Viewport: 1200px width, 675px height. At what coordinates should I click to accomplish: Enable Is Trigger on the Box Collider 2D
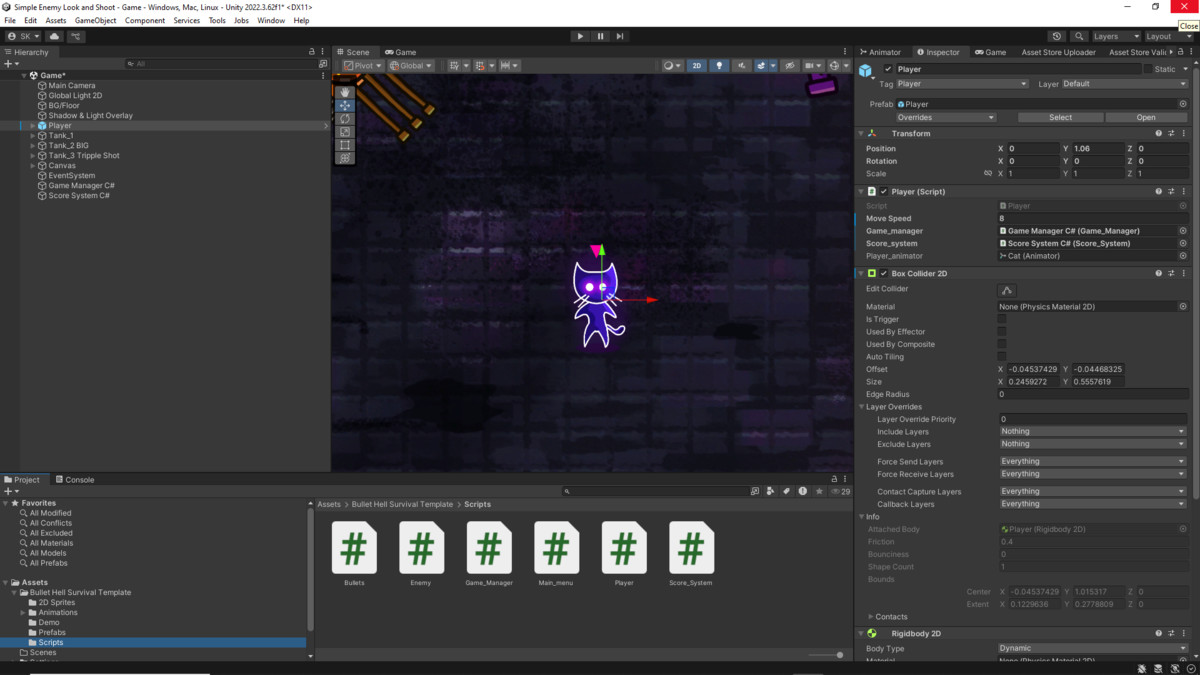click(1002, 319)
